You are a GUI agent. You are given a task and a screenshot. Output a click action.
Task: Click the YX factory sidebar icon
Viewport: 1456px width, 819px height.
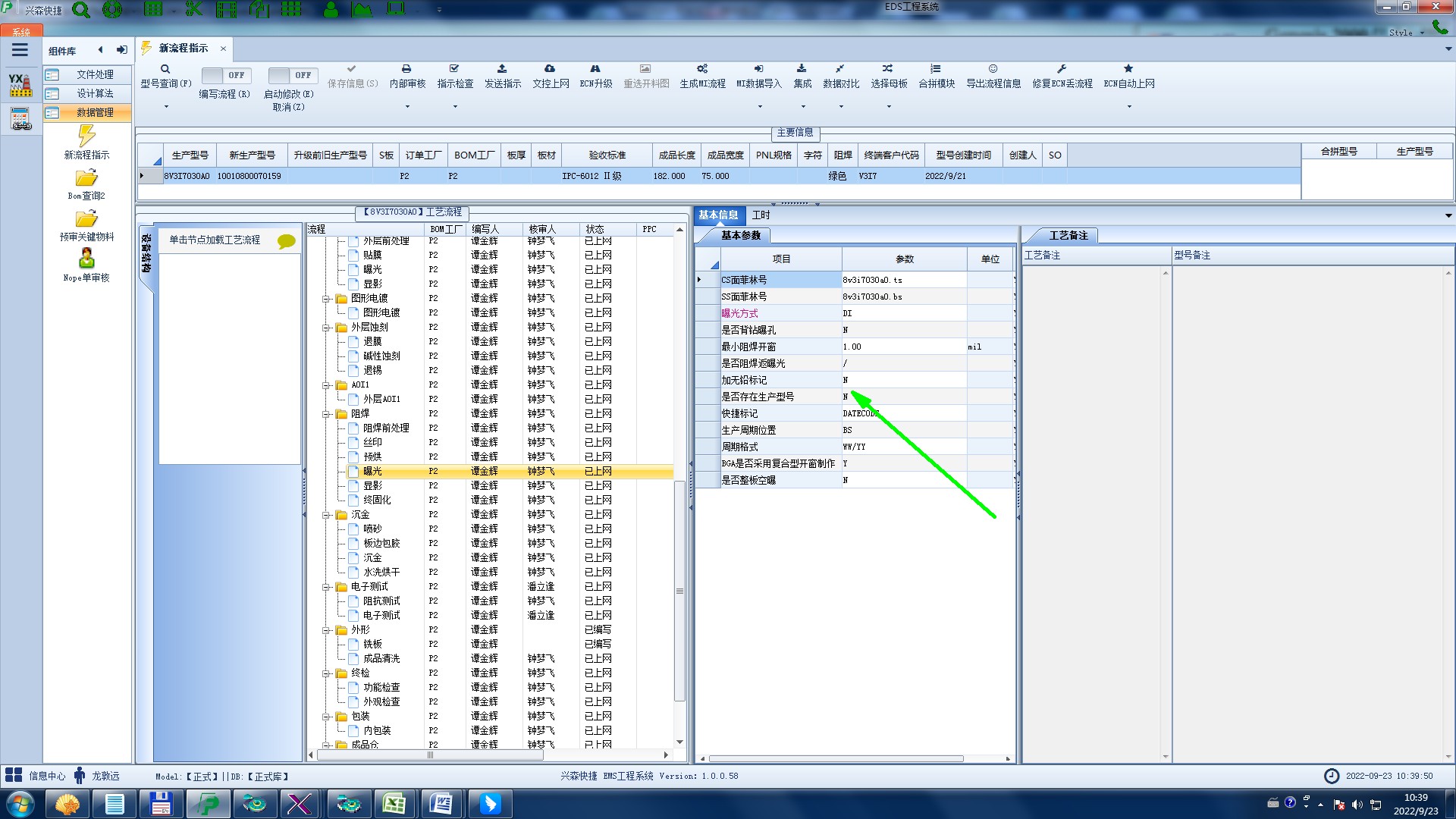point(20,85)
